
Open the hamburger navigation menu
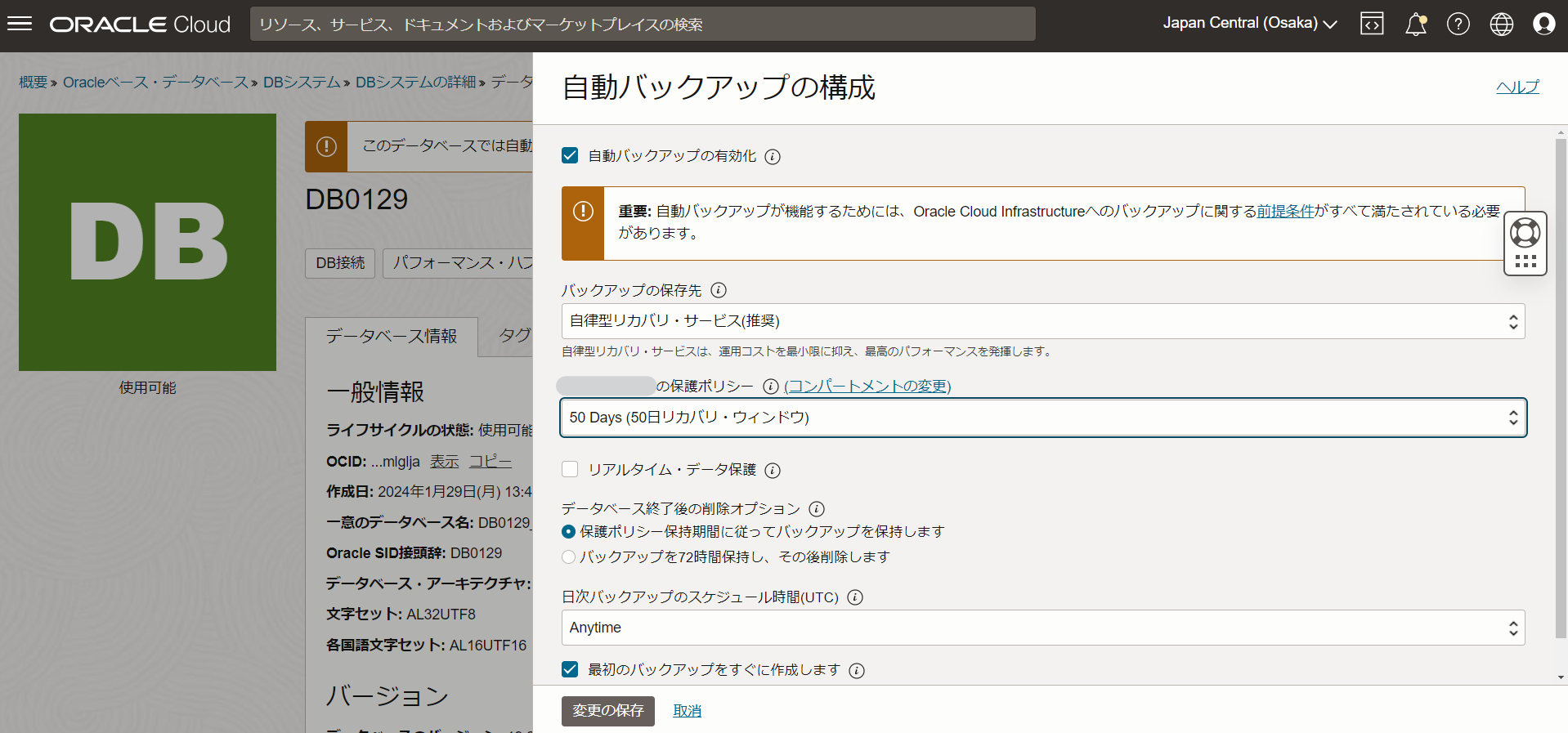(x=20, y=24)
